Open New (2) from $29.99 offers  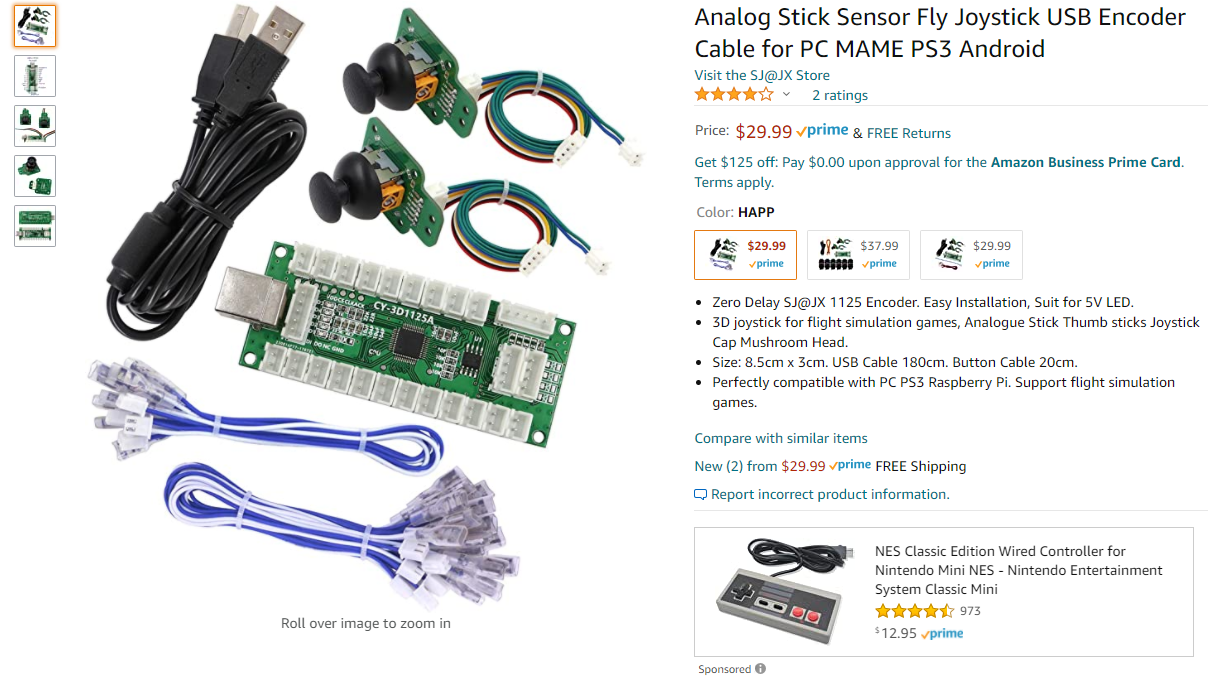coord(760,466)
